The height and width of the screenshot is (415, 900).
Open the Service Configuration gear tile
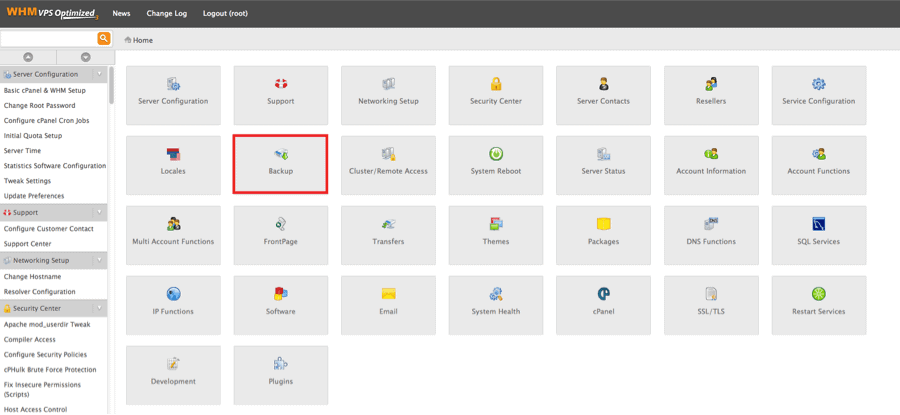[x=818, y=95]
